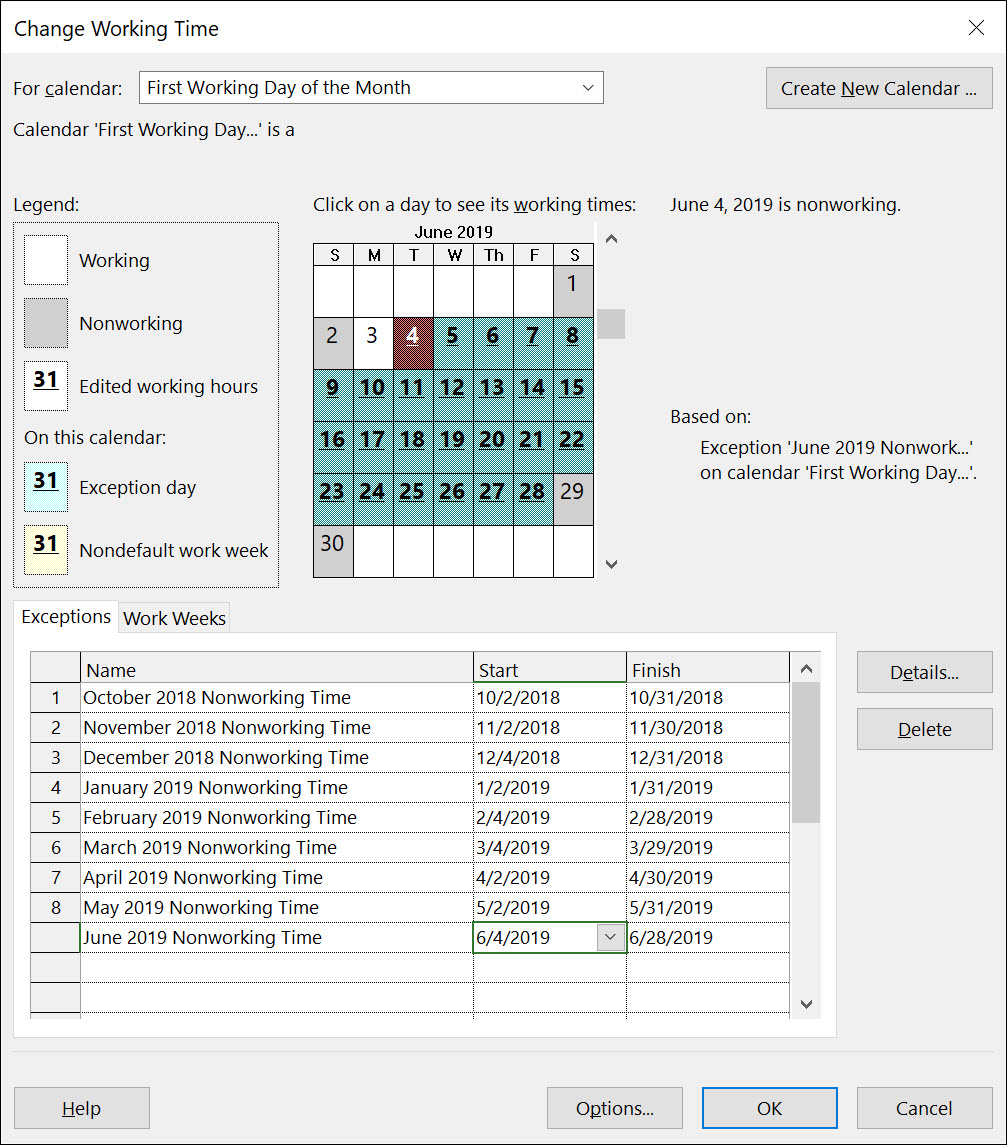Select the Exceptions tab
This screenshot has width=1007, height=1145.
(66, 616)
